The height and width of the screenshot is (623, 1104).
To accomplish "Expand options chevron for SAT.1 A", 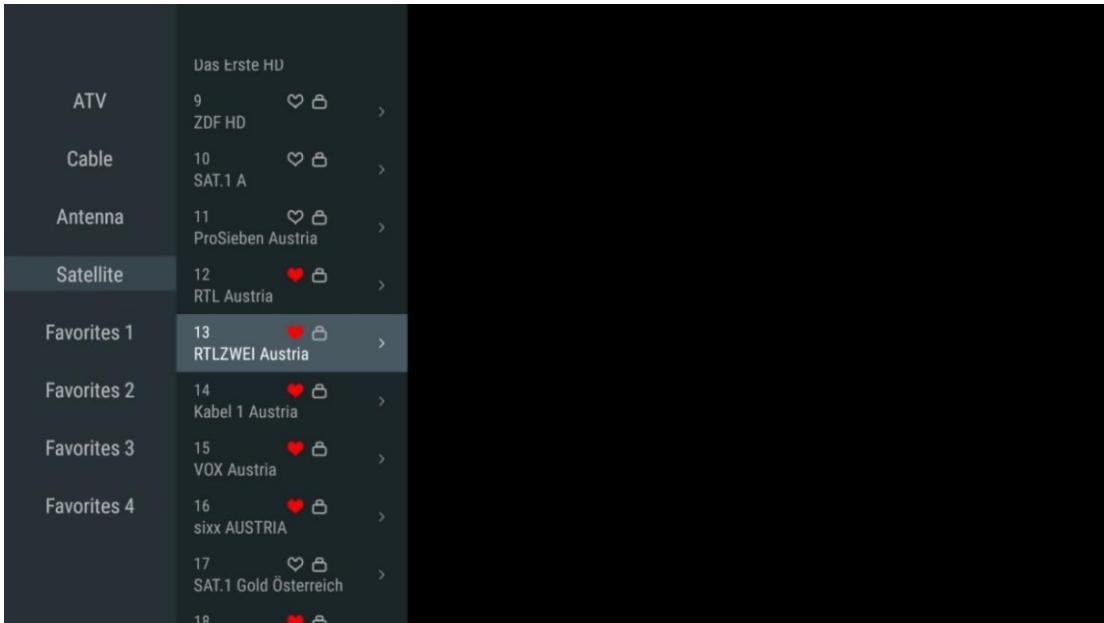I will [381, 170].
